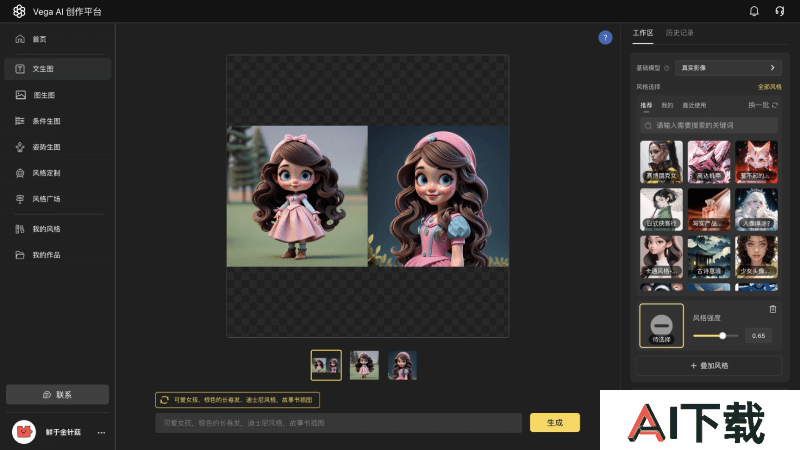Choose the 高达机甲 style thumbnail
The image size is (800, 450).
click(709, 162)
